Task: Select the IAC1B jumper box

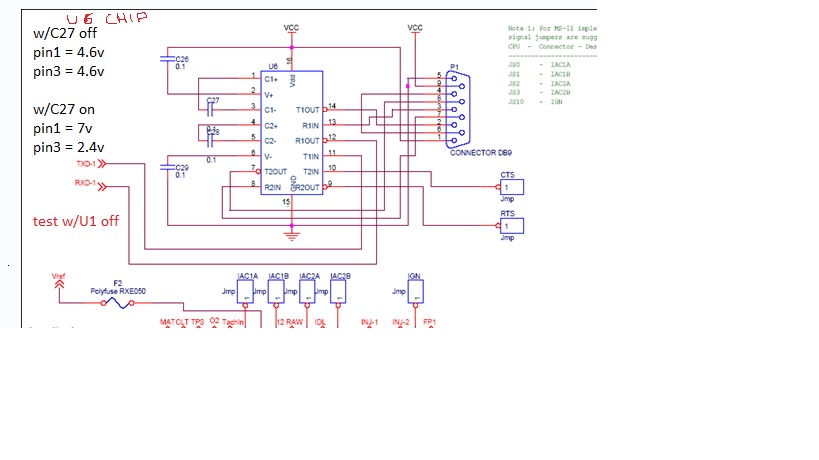Action: [x=276, y=292]
